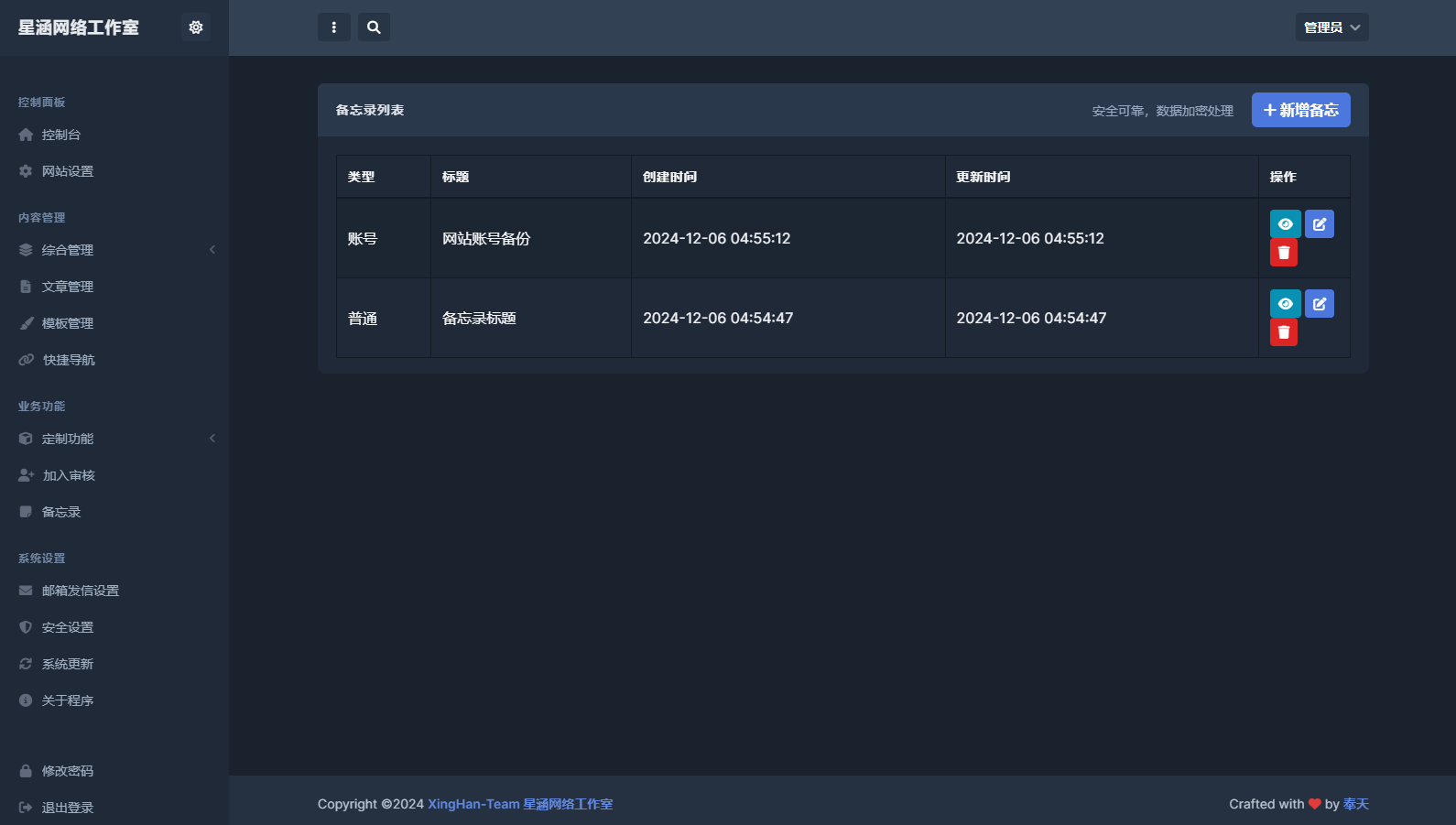Open the 管理员 user dropdown
The width and height of the screenshot is (1456, 825).
[1331, 27]
